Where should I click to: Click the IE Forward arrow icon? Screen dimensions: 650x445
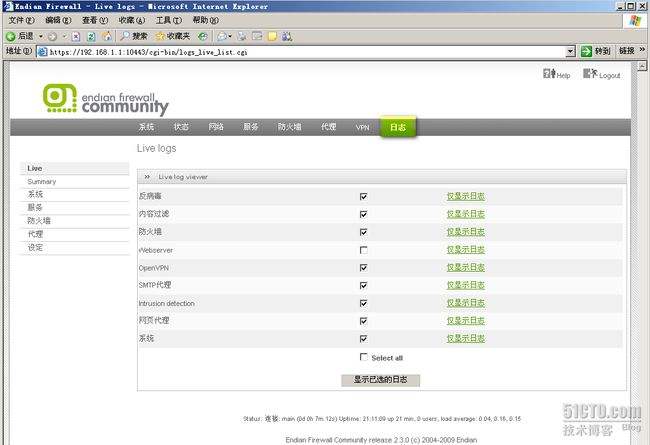click(52, 36)
